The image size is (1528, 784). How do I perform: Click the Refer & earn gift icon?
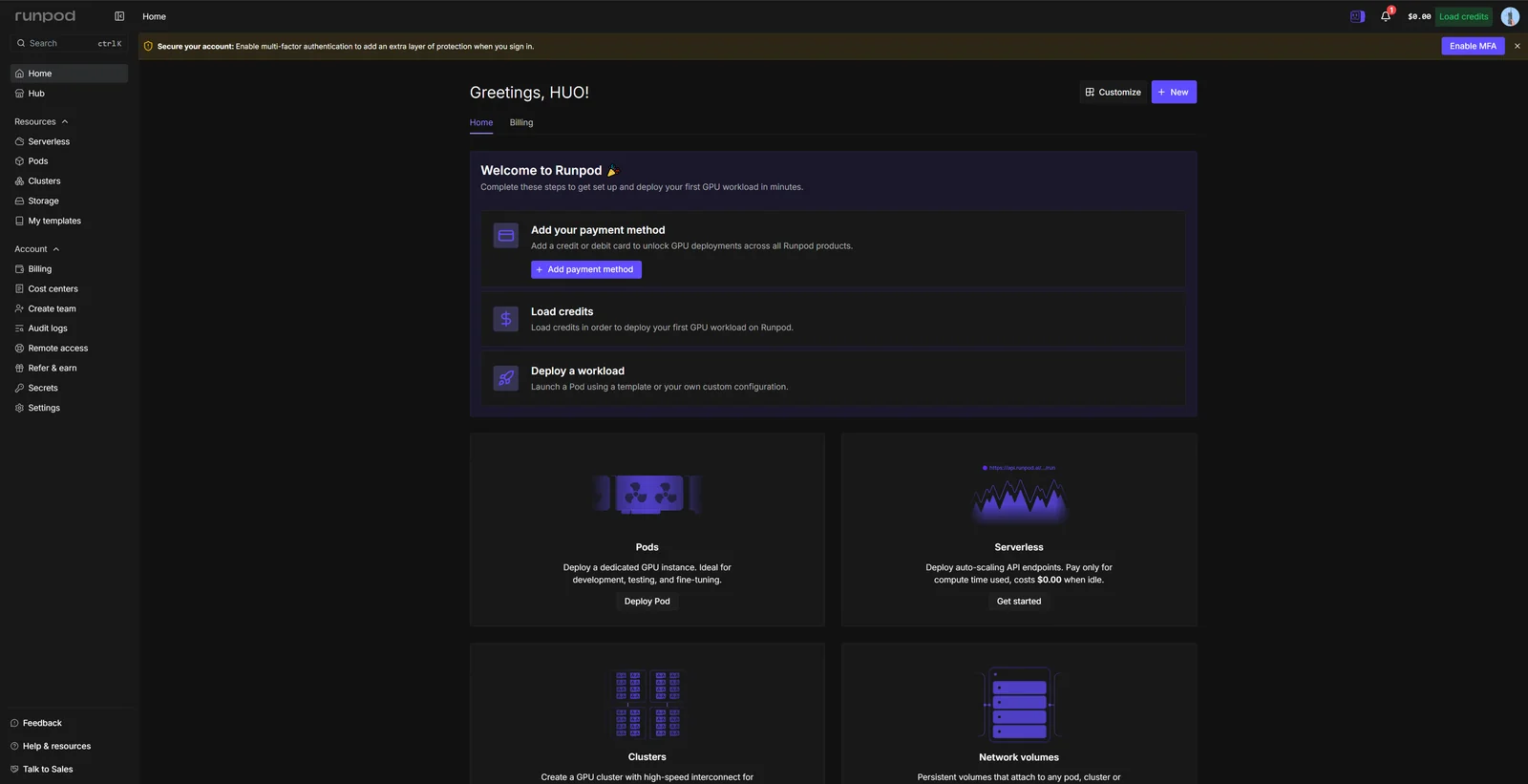pyautogui.click(x=19, y=369)
